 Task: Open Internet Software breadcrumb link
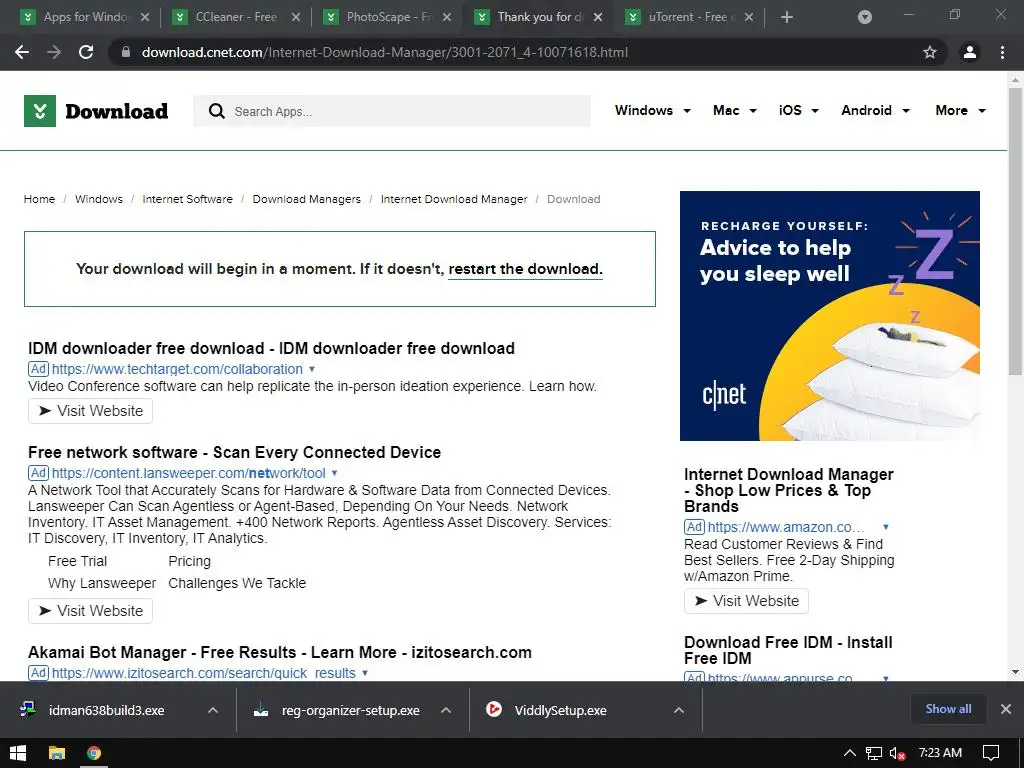(x=187, y=199)
